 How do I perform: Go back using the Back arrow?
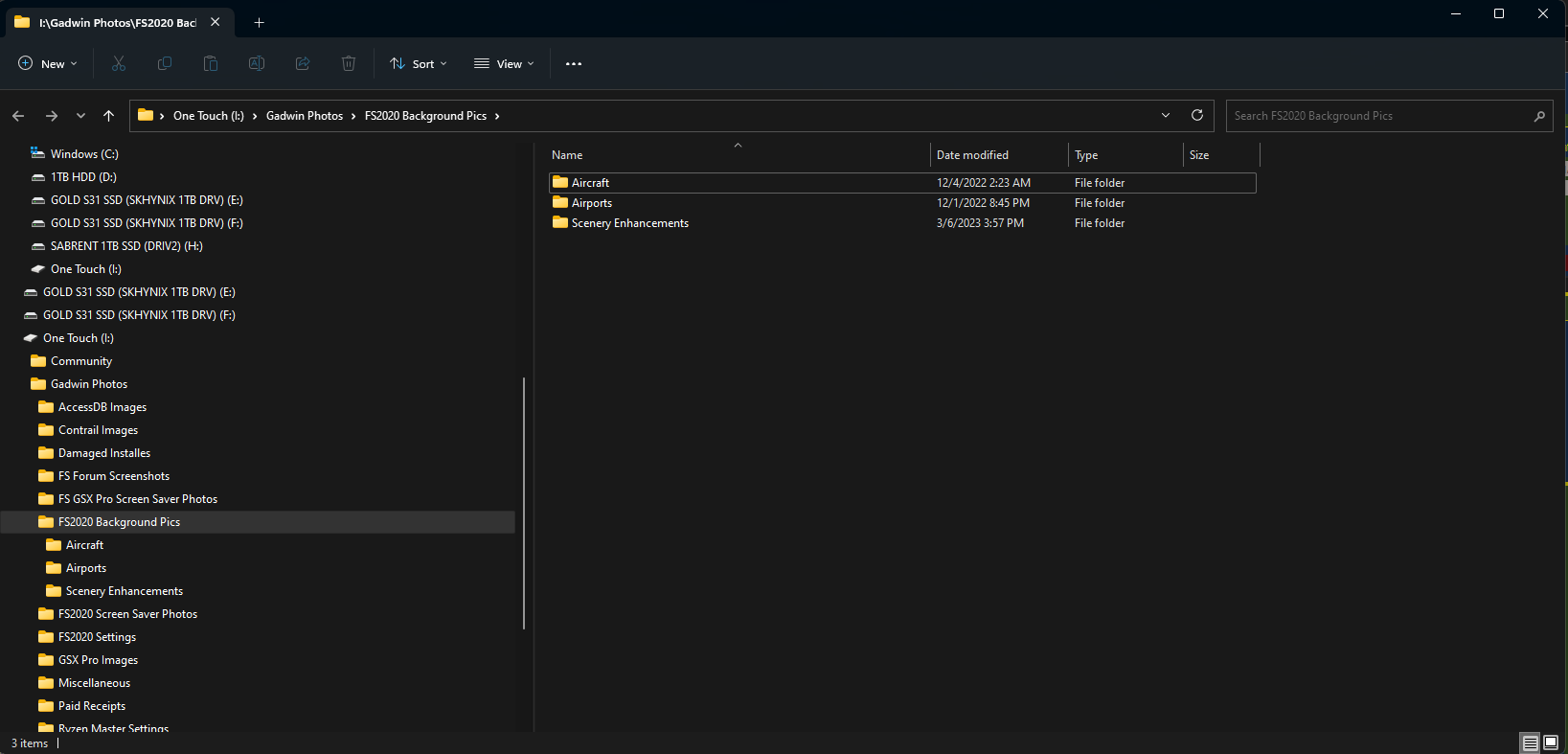pyautogui.click(x=18, y=116)
